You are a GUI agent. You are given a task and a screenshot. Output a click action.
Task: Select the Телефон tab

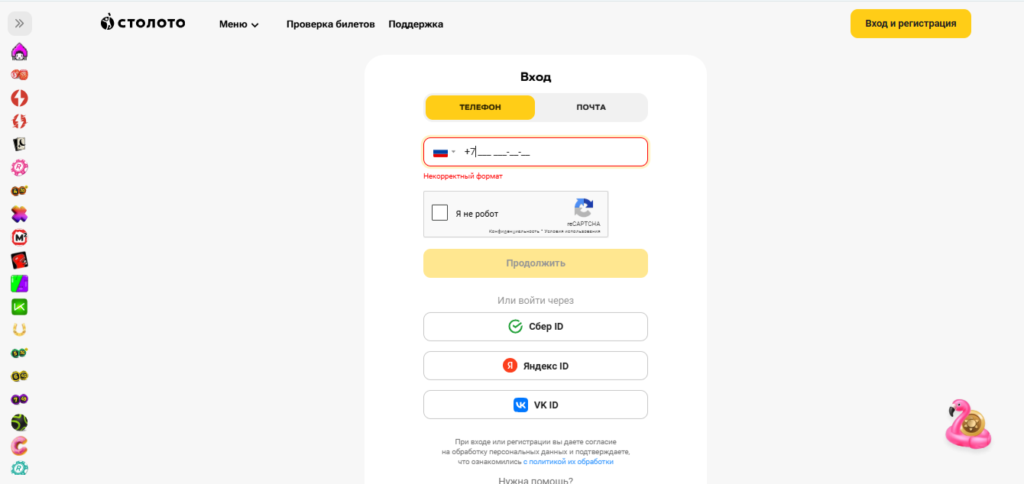(x=480, y=107)
